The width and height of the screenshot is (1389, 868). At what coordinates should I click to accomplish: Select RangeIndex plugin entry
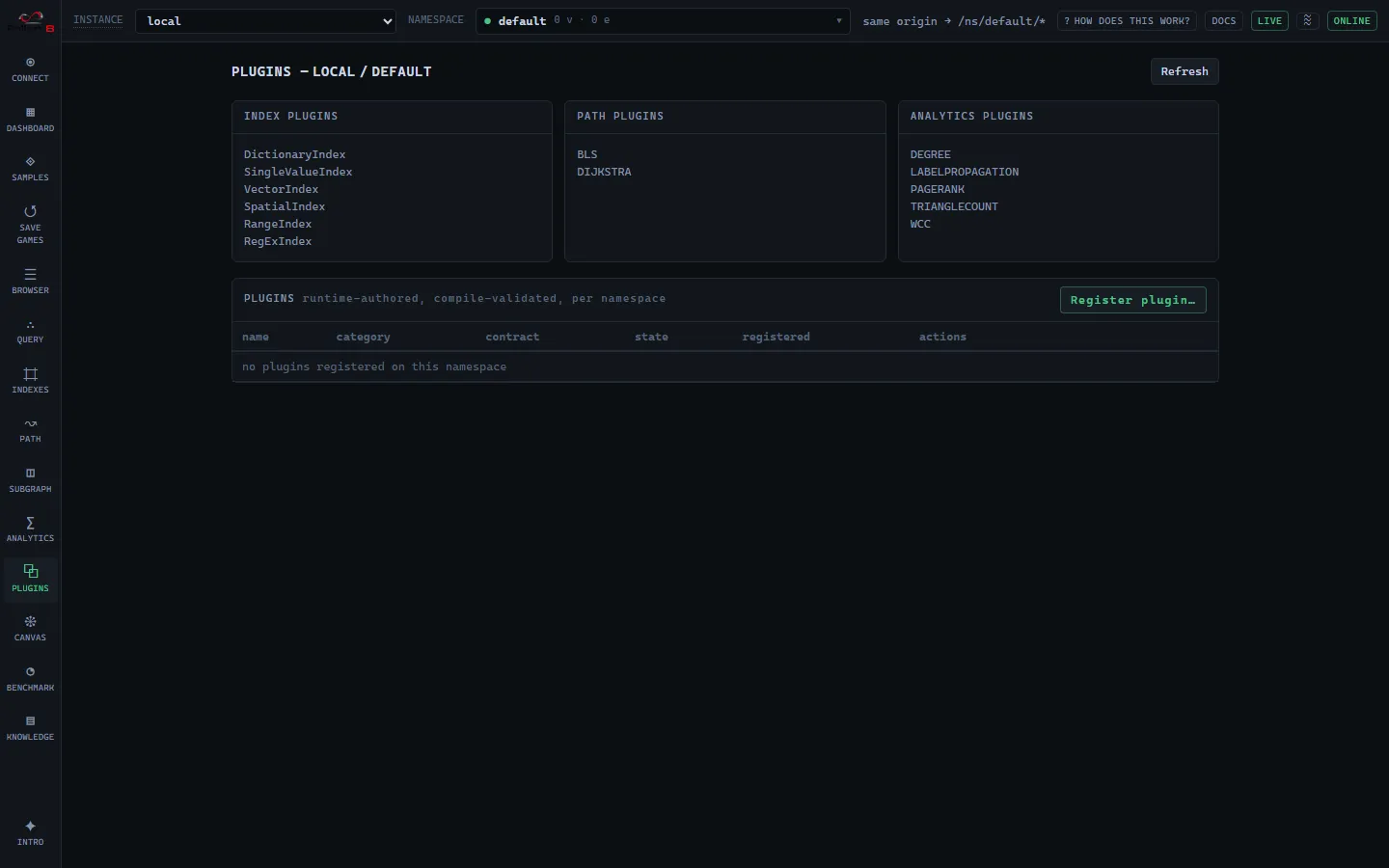[x=278, y=224]
